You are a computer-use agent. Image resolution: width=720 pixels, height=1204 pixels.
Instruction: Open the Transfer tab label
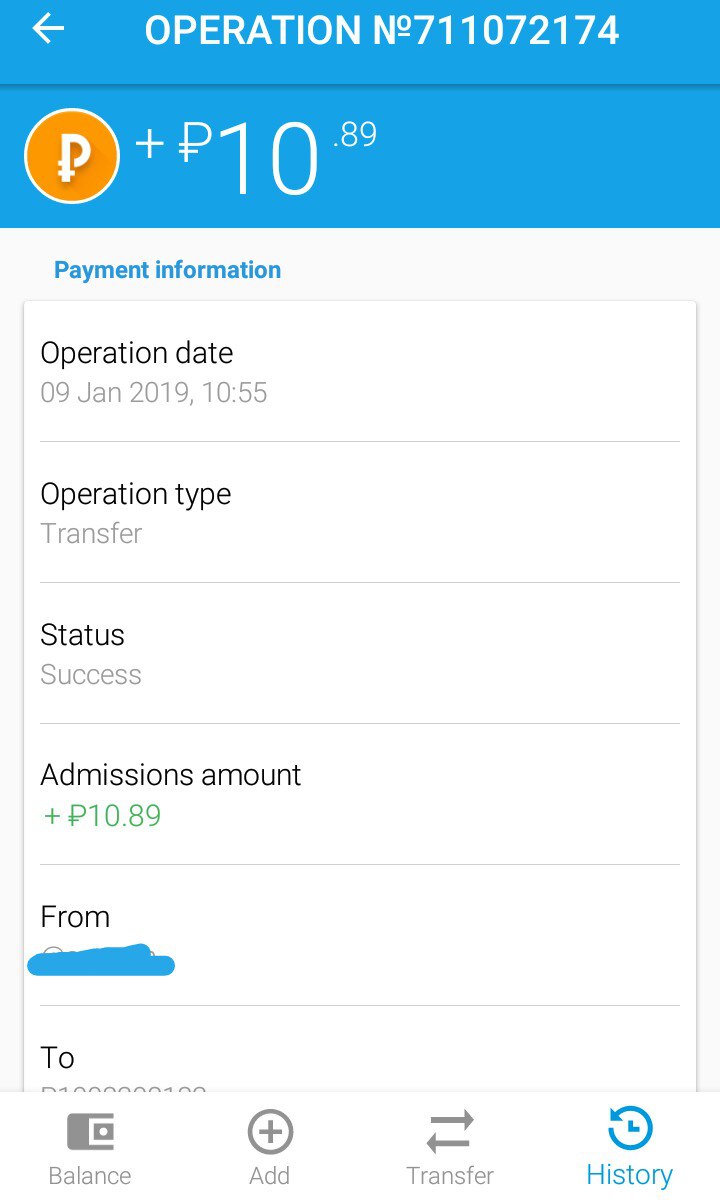(x=450, y=1176)
